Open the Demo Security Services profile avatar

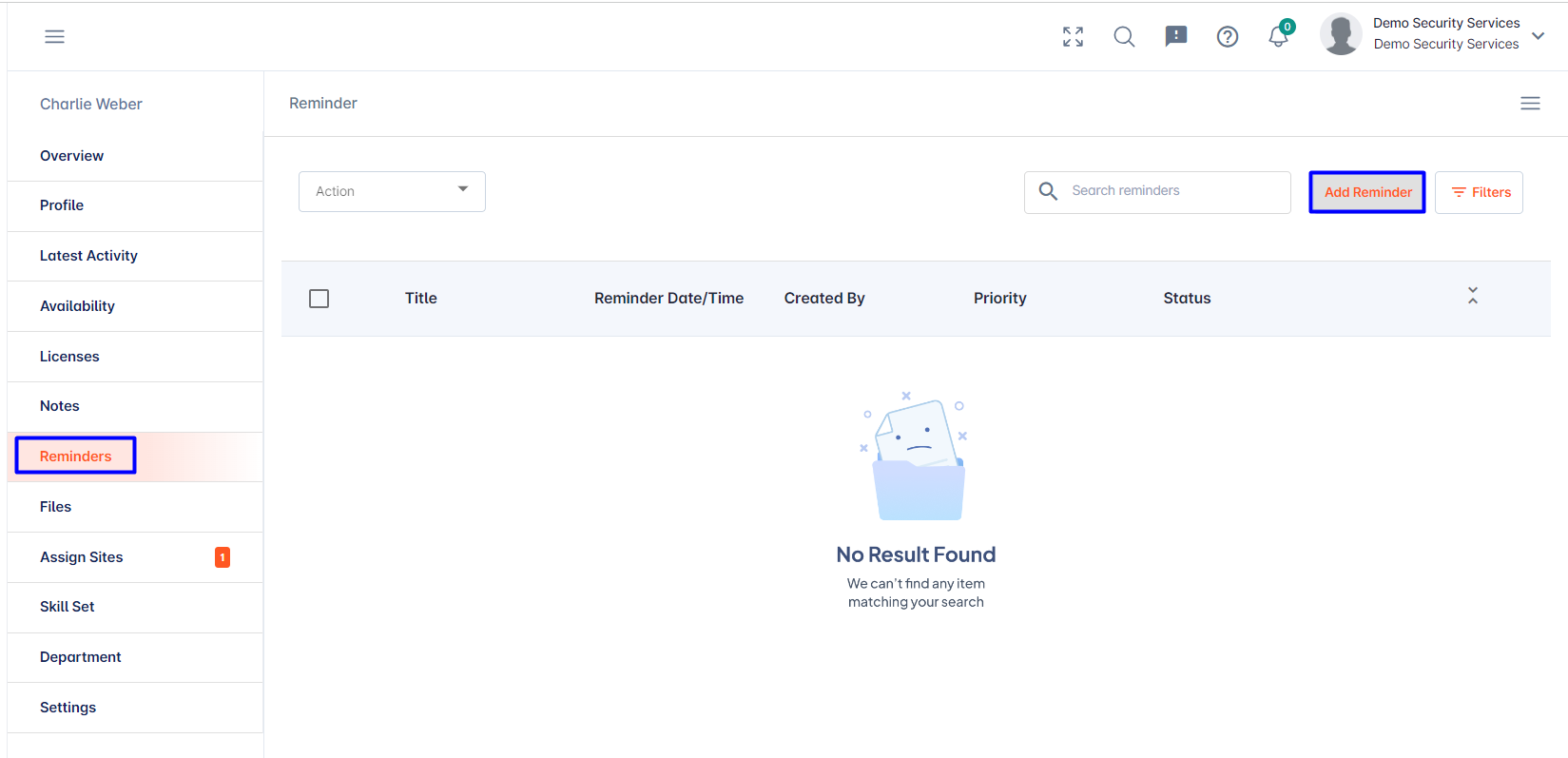1341,34
